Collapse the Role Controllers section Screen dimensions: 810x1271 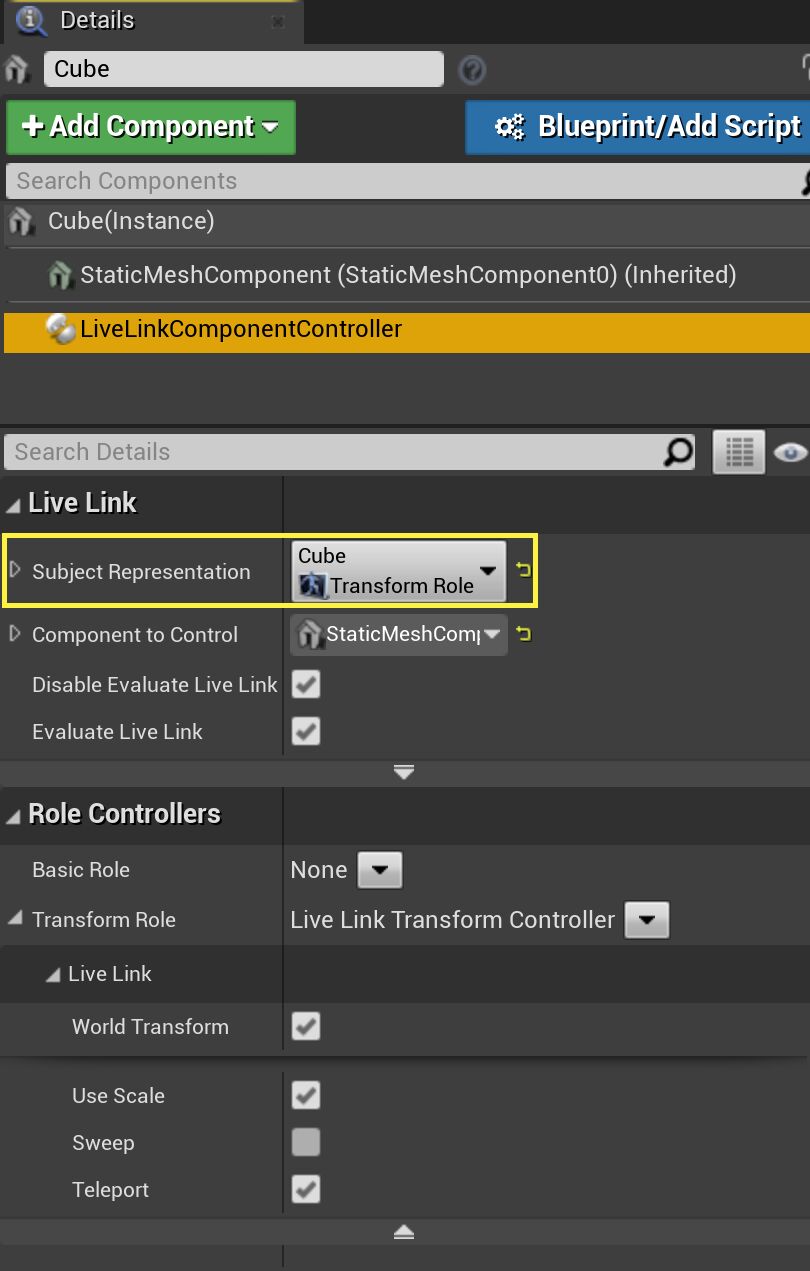[12, 814]
